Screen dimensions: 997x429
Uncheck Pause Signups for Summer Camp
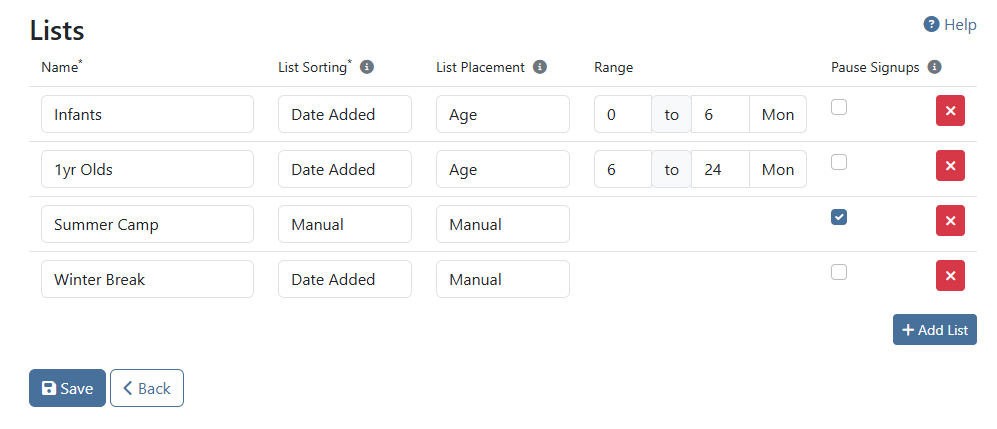click(x=839, y=217)
